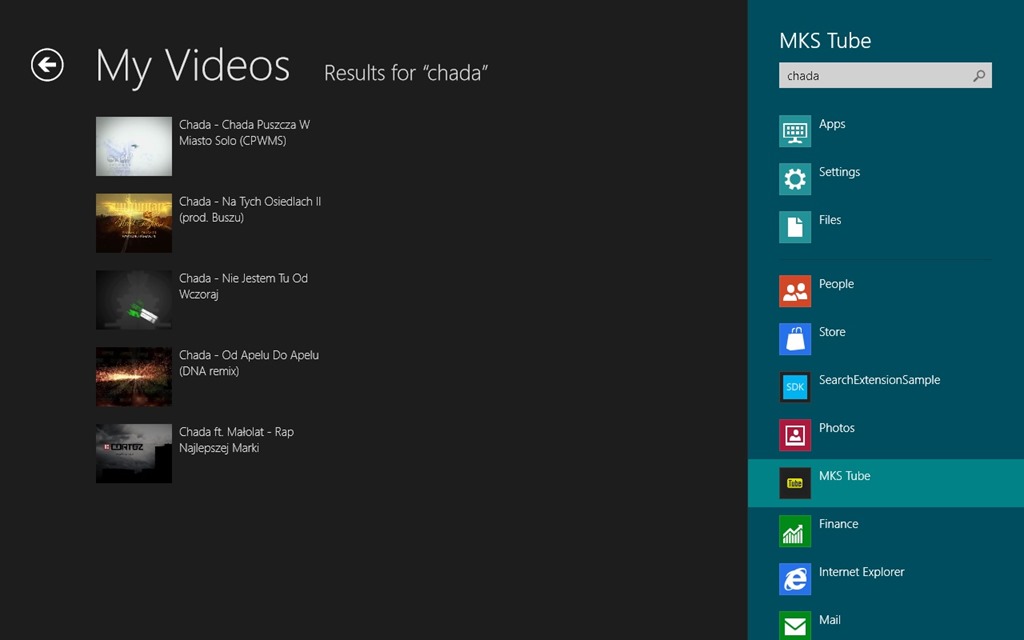The image size is (1024, 640).
Task: Click the Finance label in app list
Action: (x=839, y=524)
